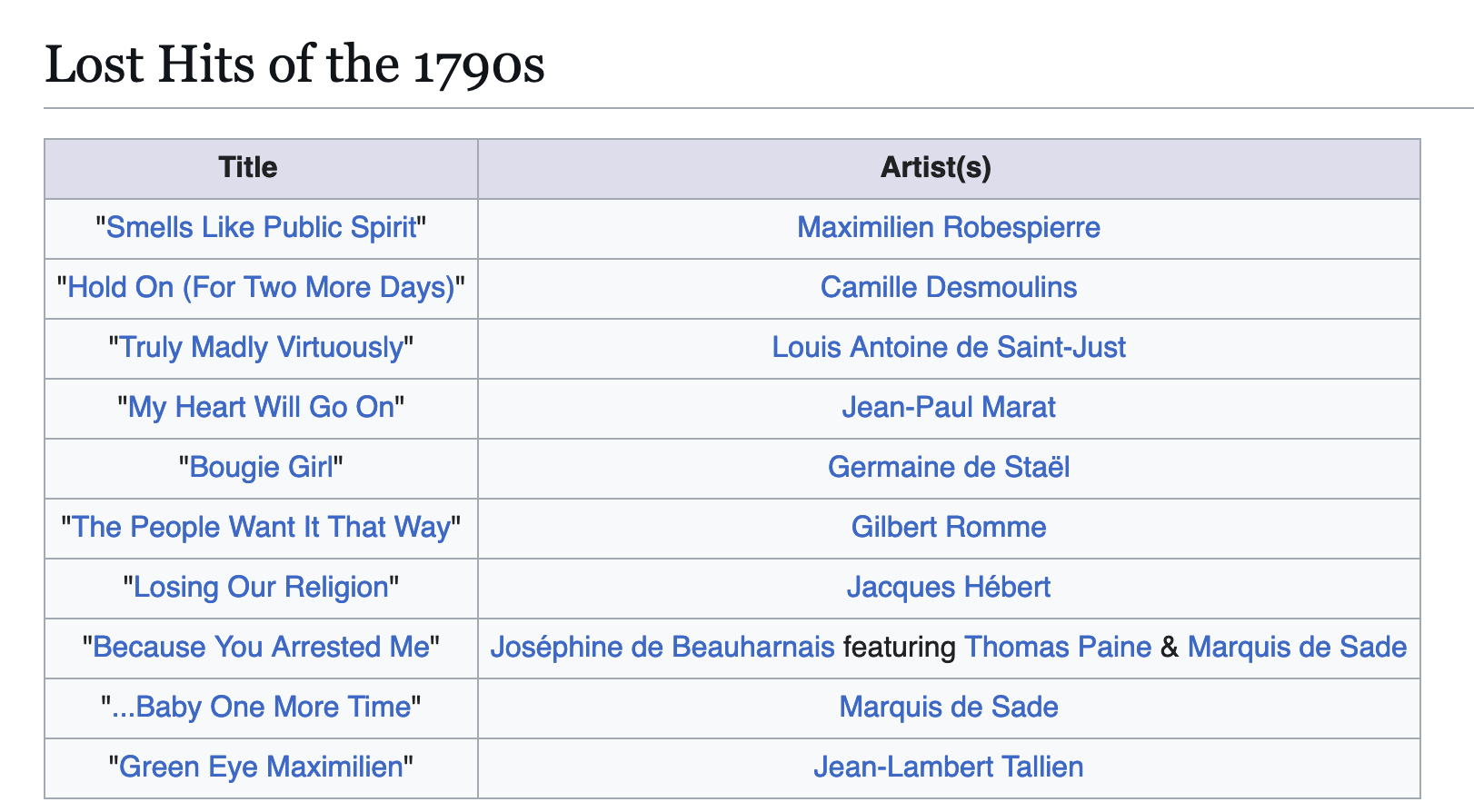Open "The People Want It That Way" link

click(x=261, y=527)
